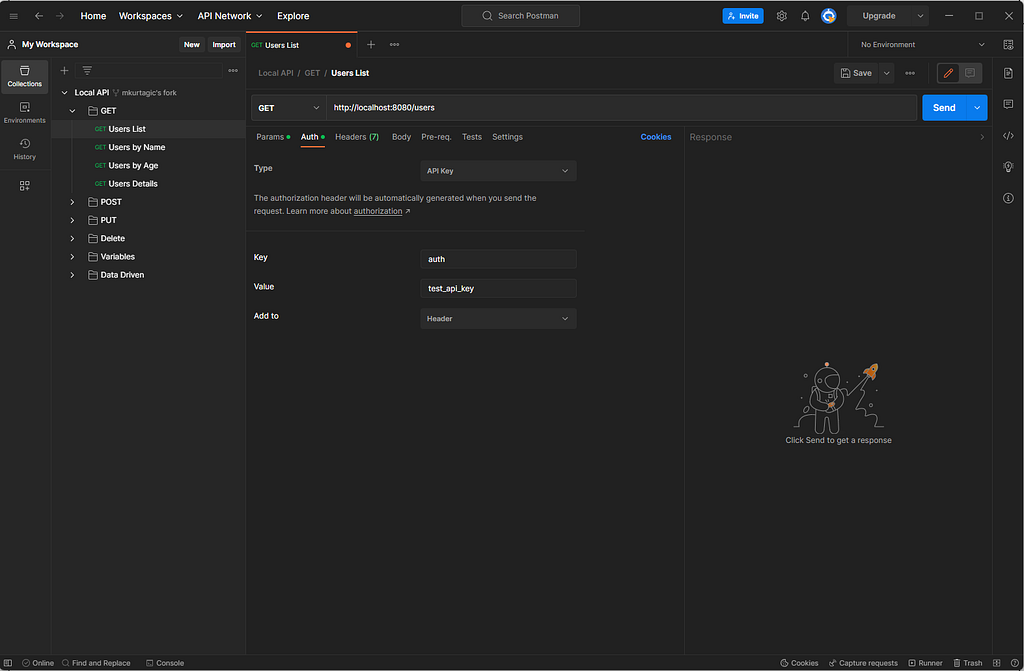The width and height of the screenshot is (1024, 671).
Task: Open the help icon in status bar
Action: 1015,663
